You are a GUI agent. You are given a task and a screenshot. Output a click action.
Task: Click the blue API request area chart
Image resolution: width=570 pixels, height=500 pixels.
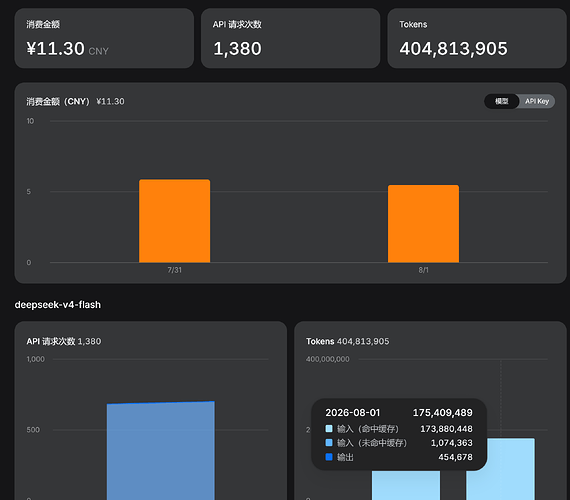point(161,451)
